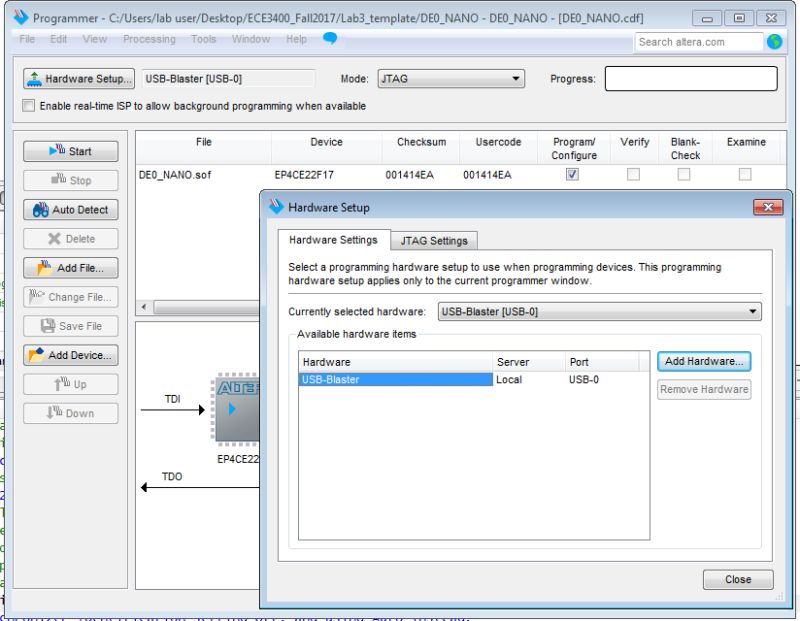
Task: Select USB-Blaster in available hardware list
Action: 395,379
